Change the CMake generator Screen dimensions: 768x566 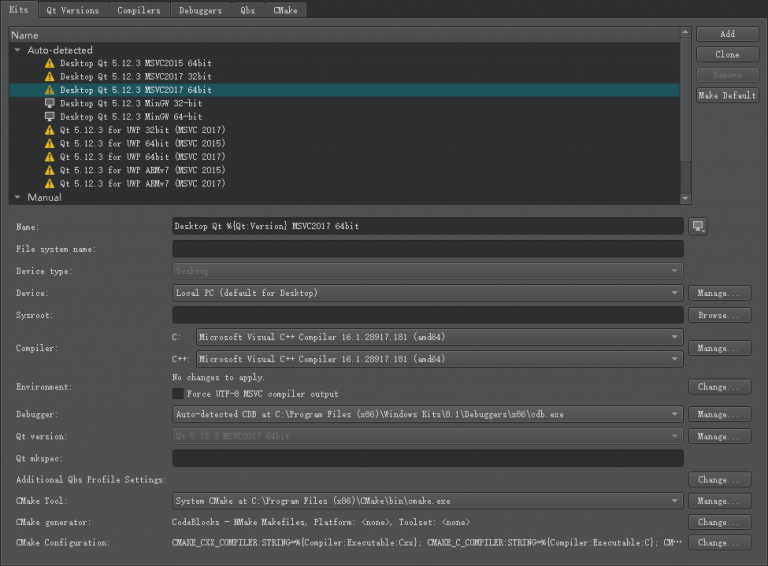tap(720, 522)
